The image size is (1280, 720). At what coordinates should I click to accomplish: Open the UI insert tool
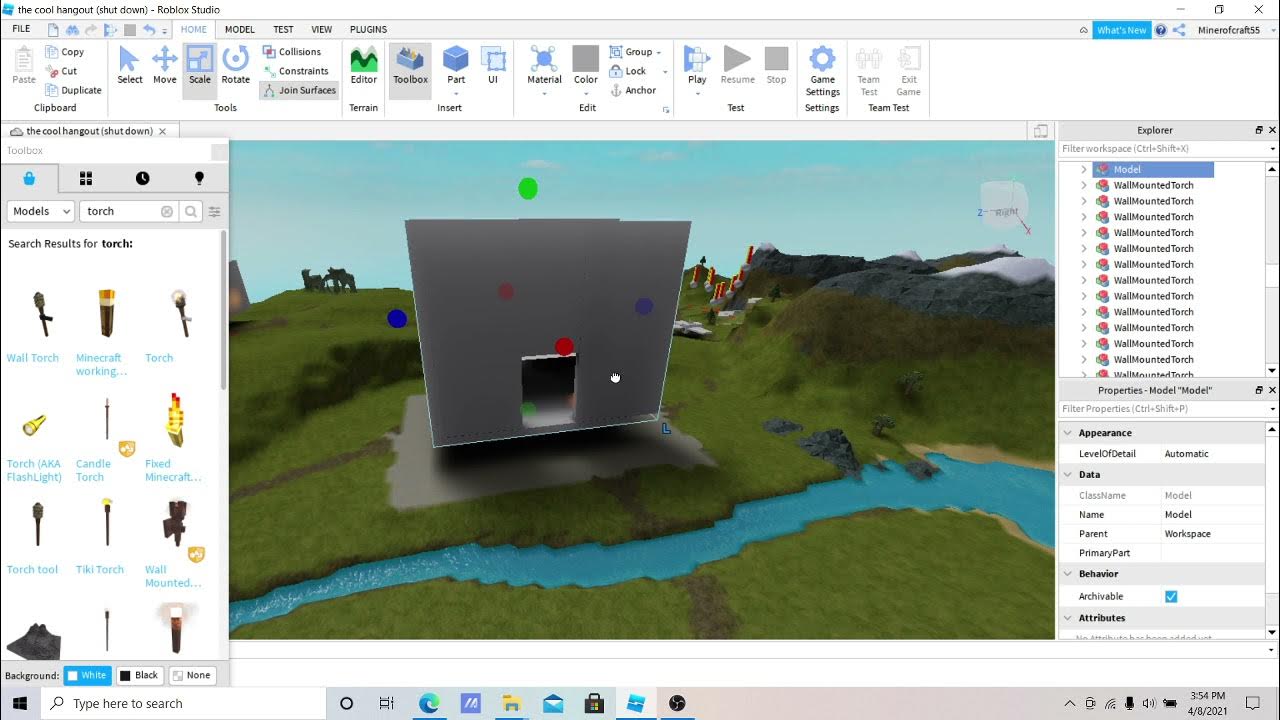click(x=493, y=66)
